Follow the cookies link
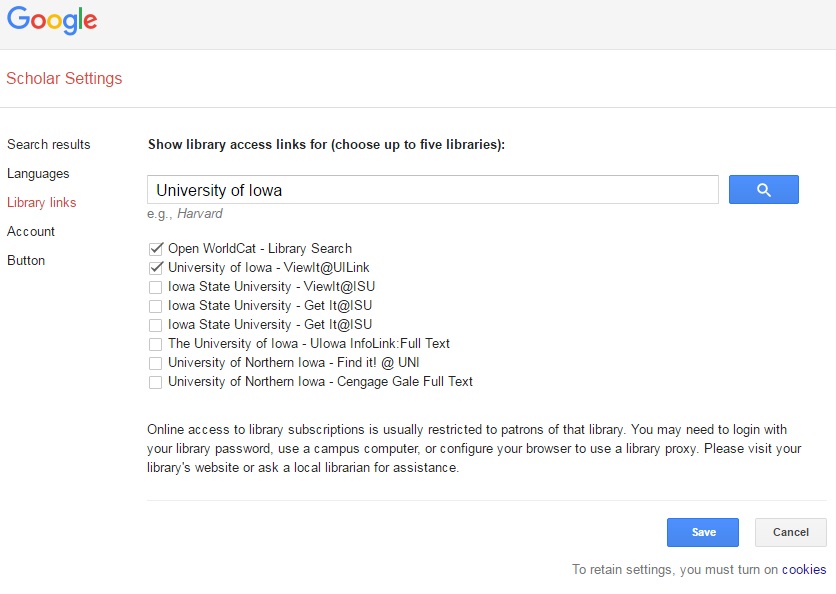This screenshot has height=594, width=836. pyautogui.click(x=804, y=570)
